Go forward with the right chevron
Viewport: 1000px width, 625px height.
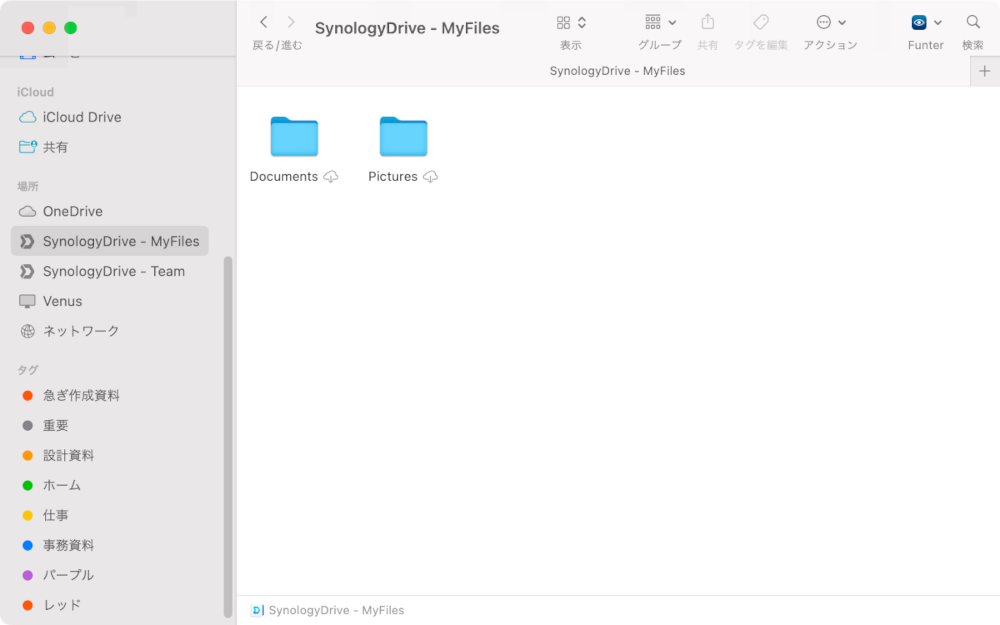click(x=291, y=22)
